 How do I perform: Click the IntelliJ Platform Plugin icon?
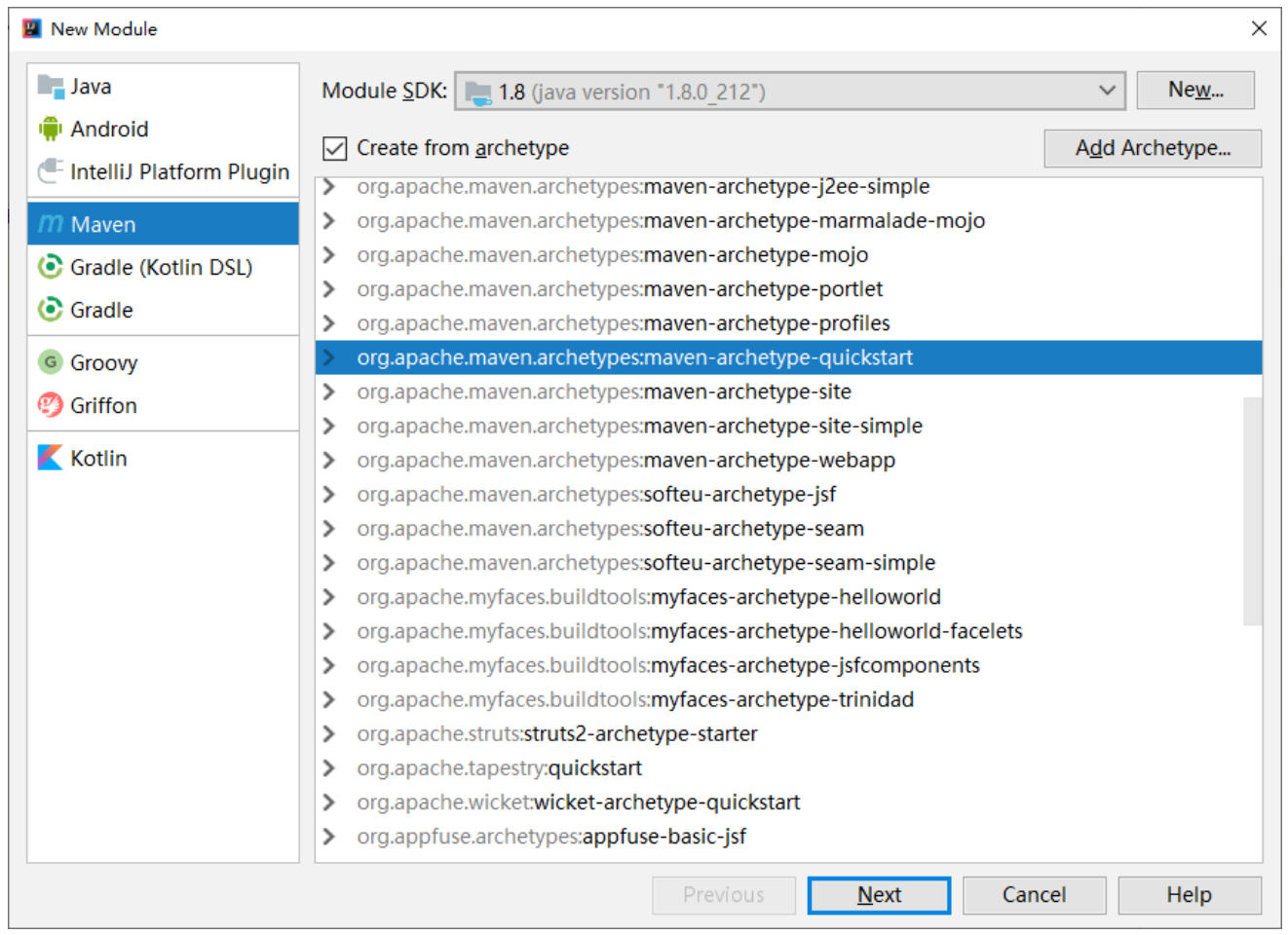pyautogui.click(x=51, y=171)
